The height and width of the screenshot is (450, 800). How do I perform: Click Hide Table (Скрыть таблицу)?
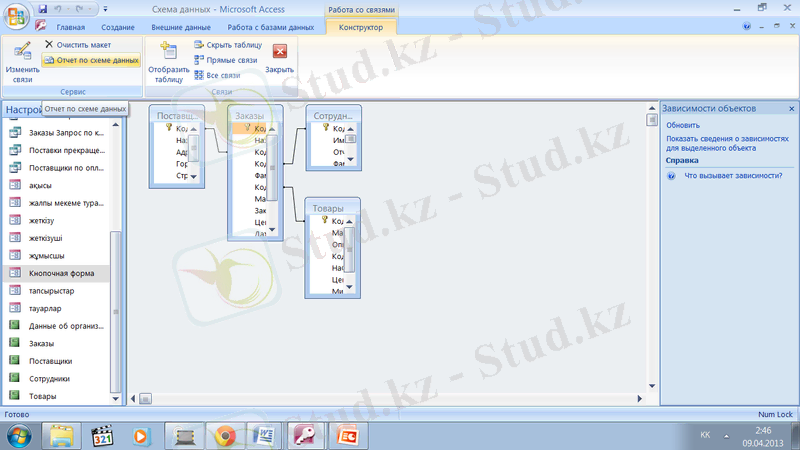pyautogui.click(x=228, y=45)
